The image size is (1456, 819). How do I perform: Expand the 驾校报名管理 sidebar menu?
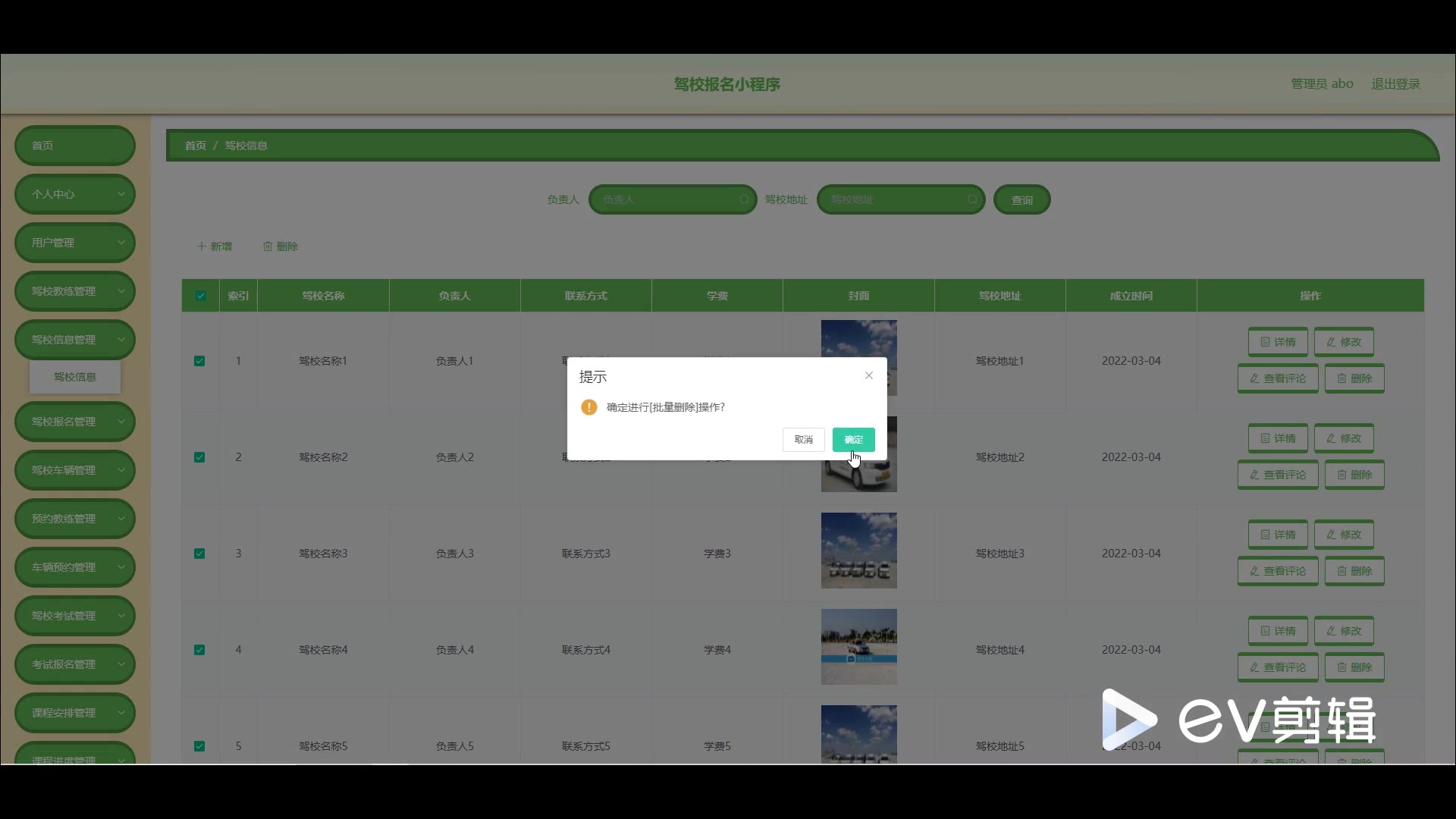pos(75,422)
